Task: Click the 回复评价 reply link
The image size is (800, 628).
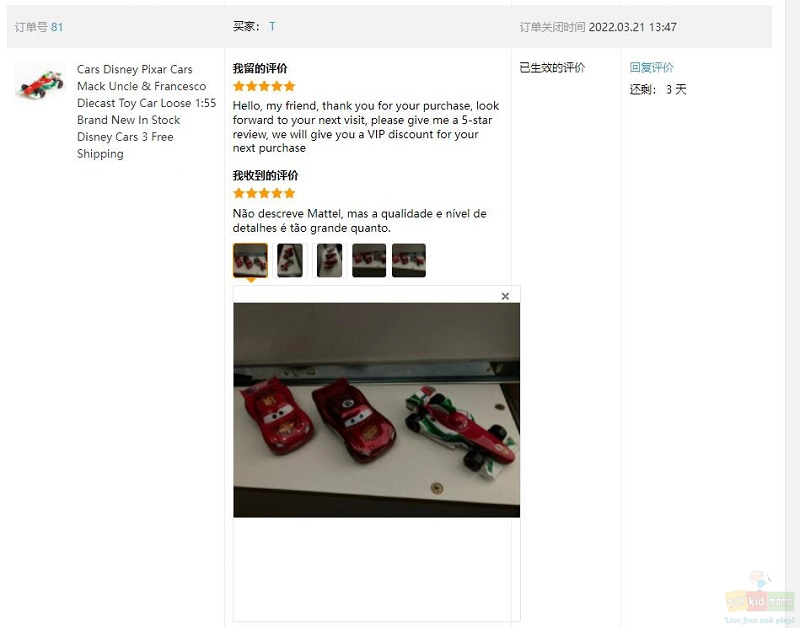Action: point(652,67)
